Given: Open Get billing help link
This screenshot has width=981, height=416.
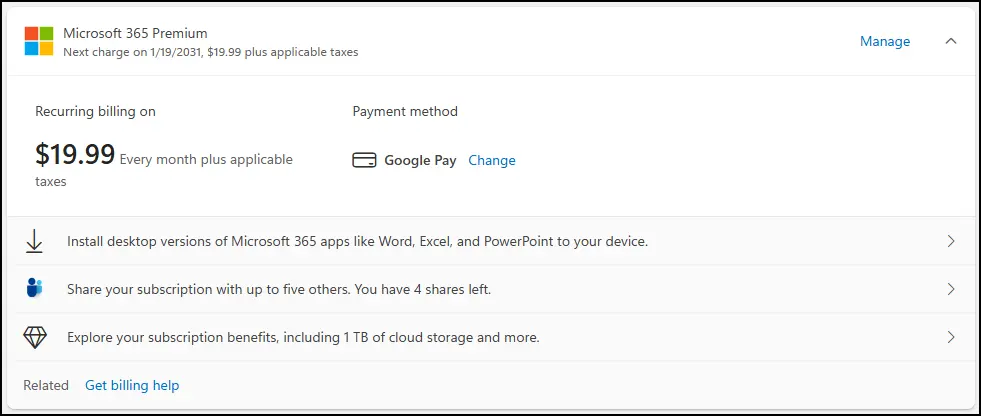Looking at the screenshot, I should coord(132,385).
